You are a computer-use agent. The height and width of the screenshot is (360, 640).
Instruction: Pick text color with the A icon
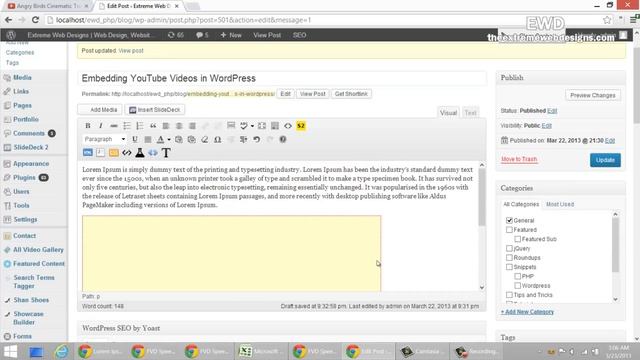[160, 139]
